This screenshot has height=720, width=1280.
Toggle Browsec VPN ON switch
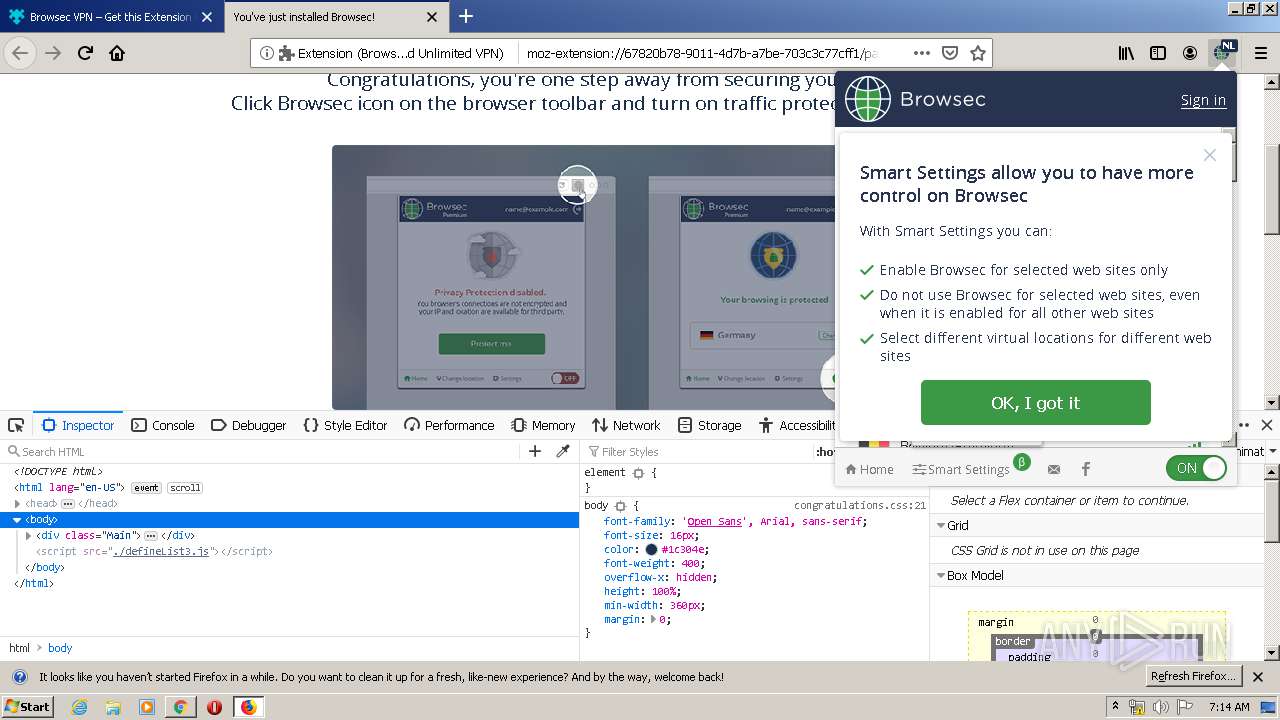[x=1196, y=468]
